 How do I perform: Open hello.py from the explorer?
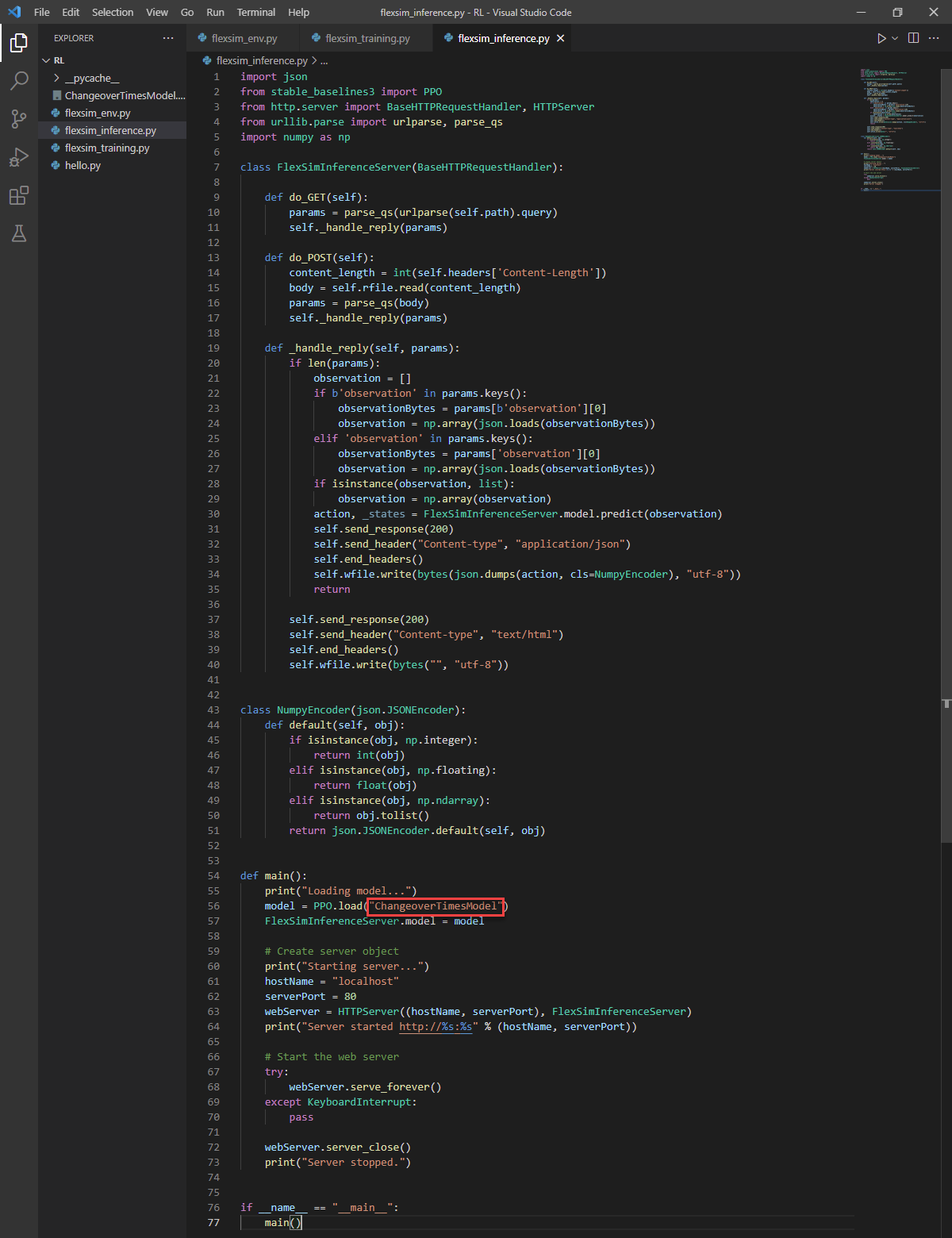pyautogui.click(x=83, y=165)
